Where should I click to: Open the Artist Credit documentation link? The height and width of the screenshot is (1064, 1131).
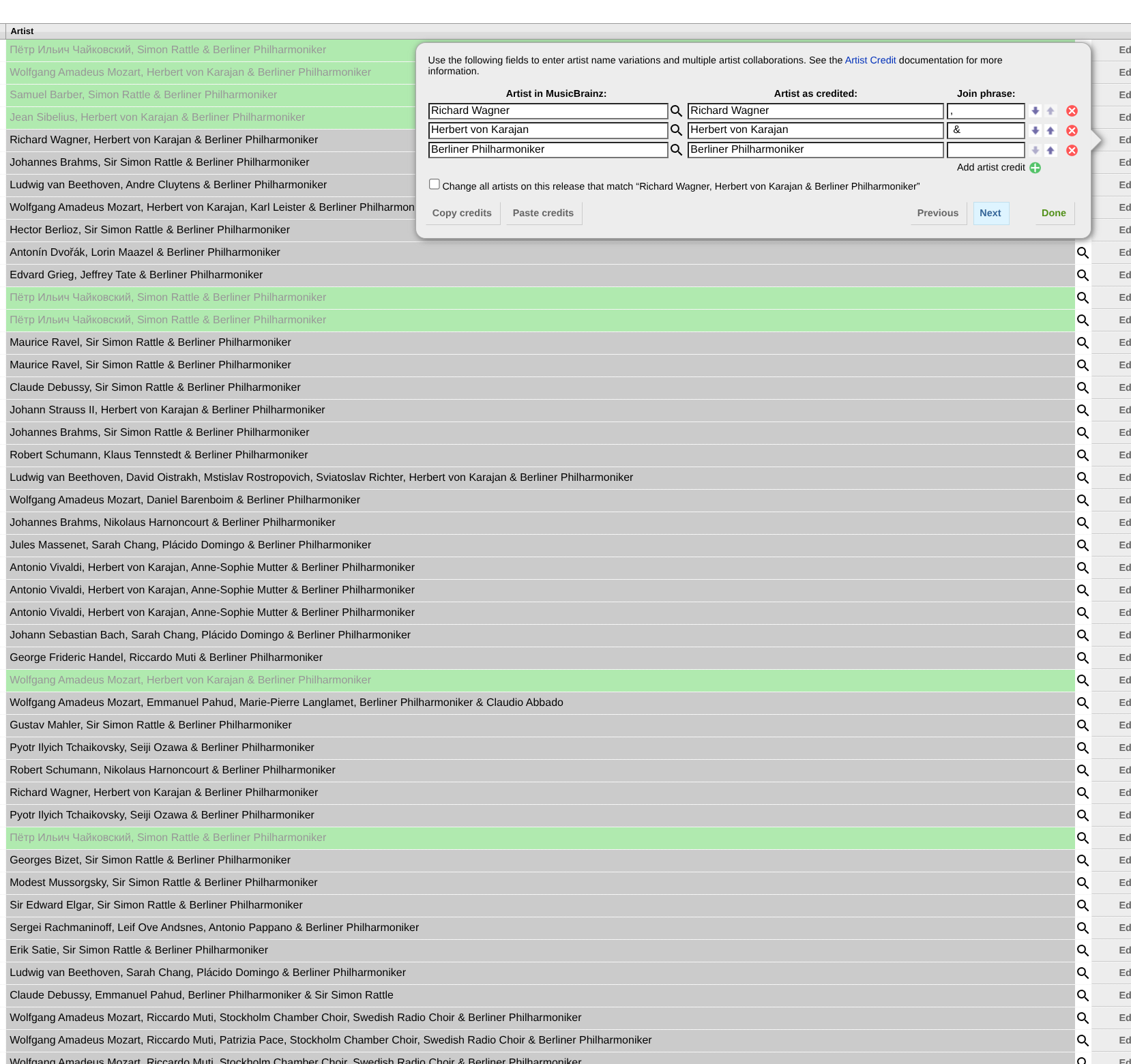pos(870,60)
